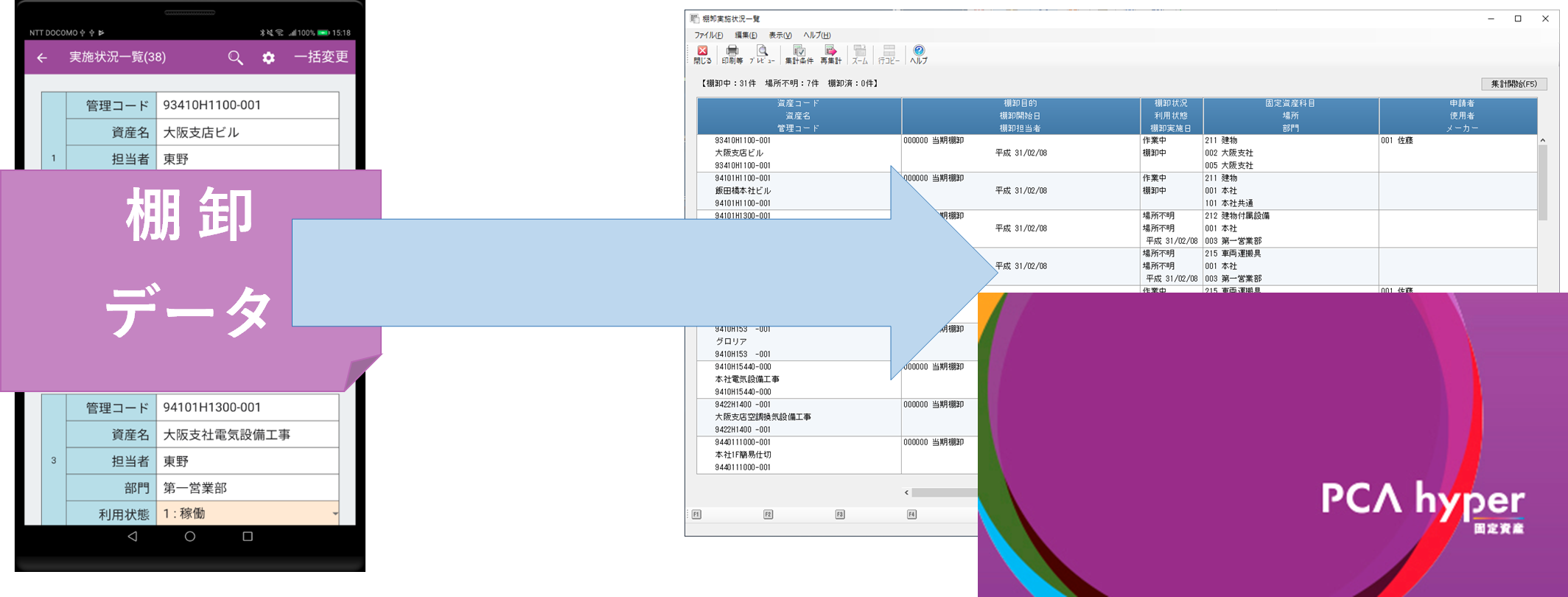Select table cell 大阪支店ビル
Image resolution: width=1568 pixels, height=597 pixels.
739,153
